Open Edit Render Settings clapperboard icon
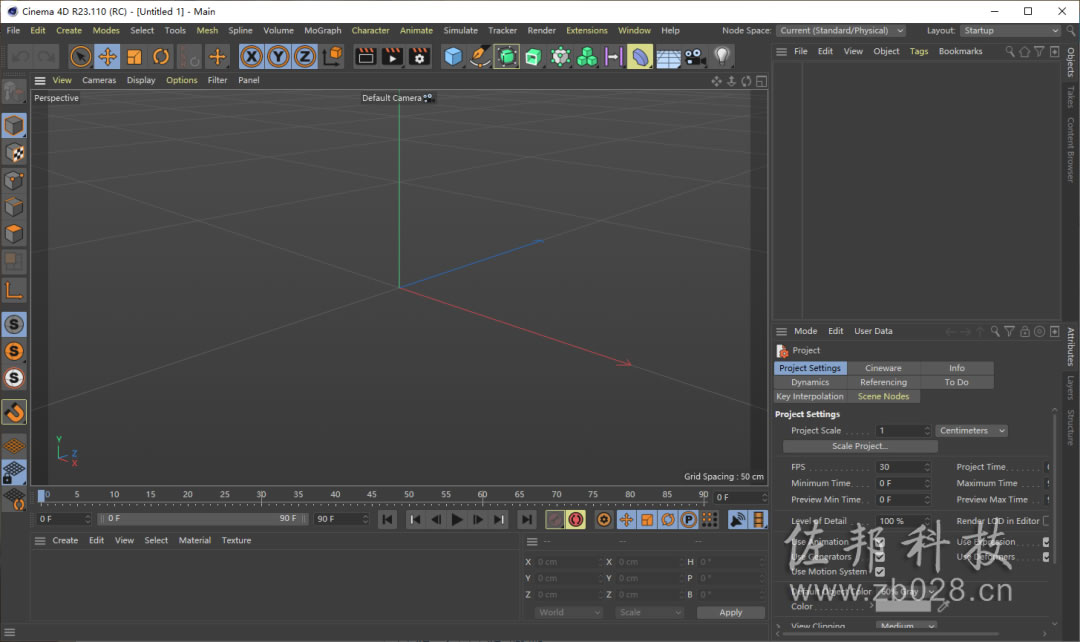Image resolution: width=1080 pixels, height=642 pixels. tap(419, 56)
